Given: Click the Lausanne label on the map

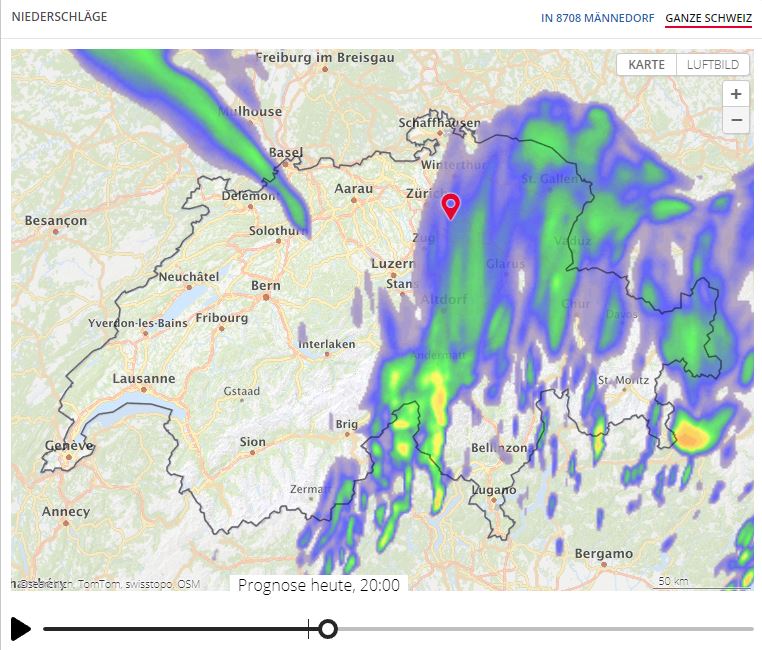Looking at the screenshot, I should point(144,379).
